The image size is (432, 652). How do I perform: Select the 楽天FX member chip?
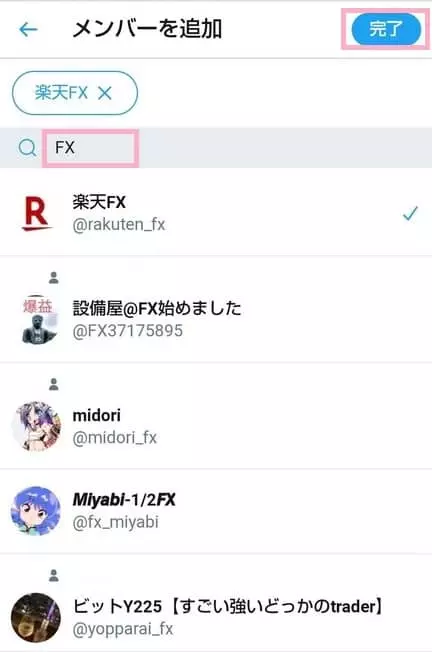(x=75, y=93)
